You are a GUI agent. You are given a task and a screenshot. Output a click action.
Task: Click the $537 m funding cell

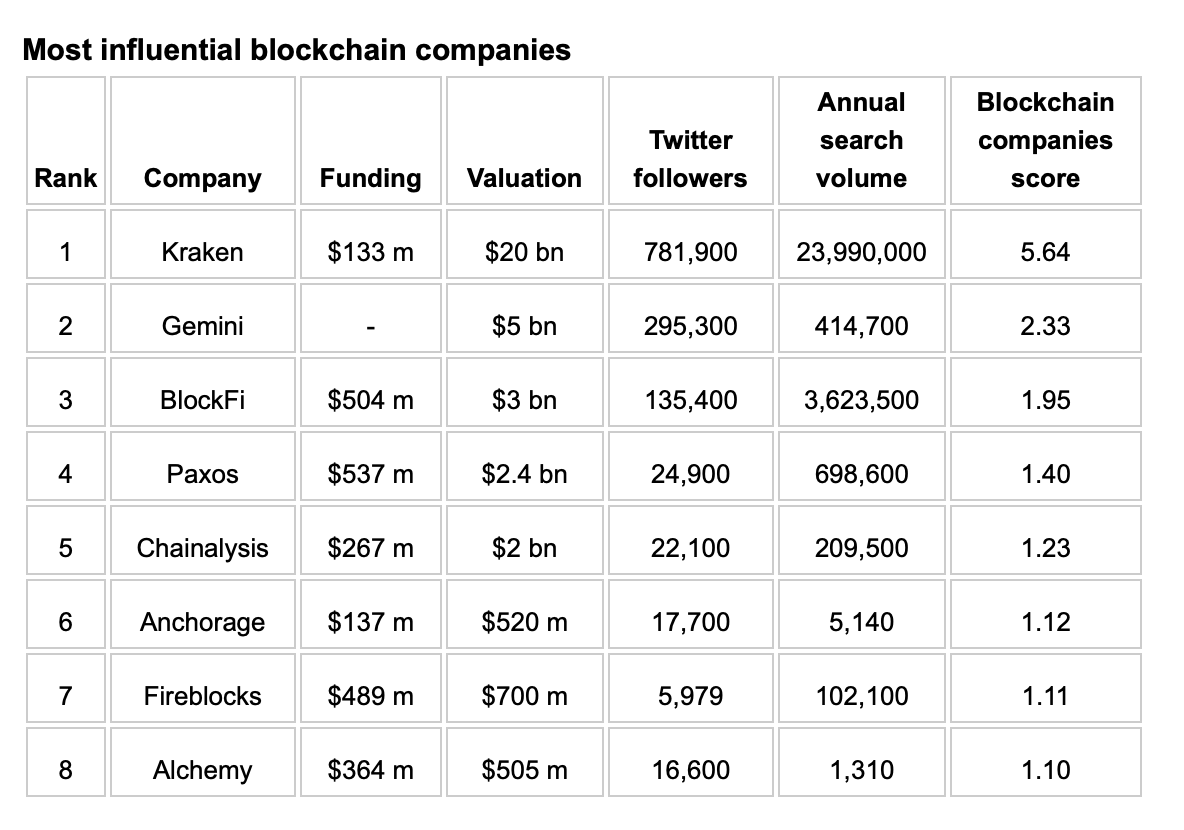pos(370,474)
